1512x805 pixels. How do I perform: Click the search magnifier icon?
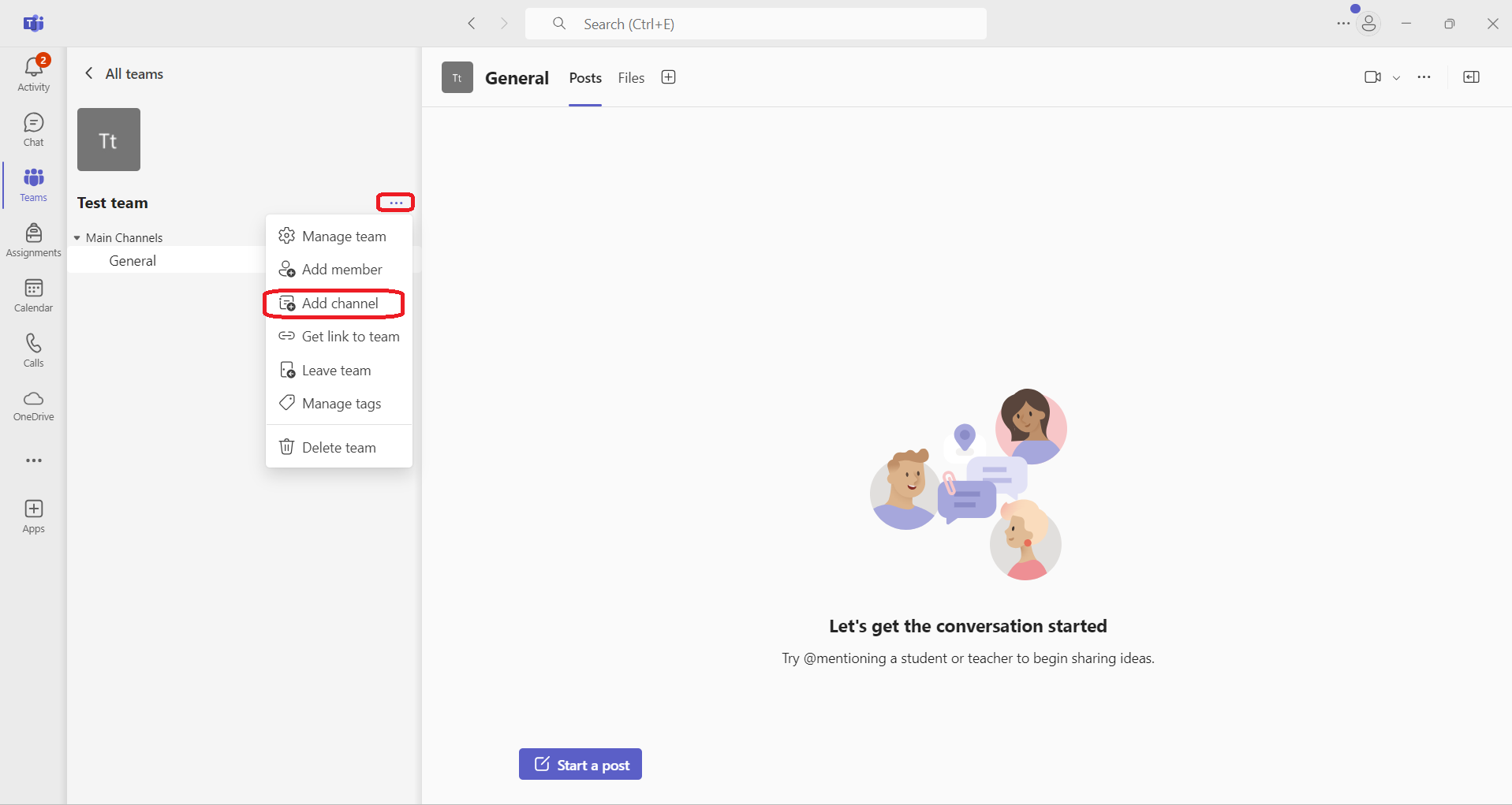pos(559,24)
